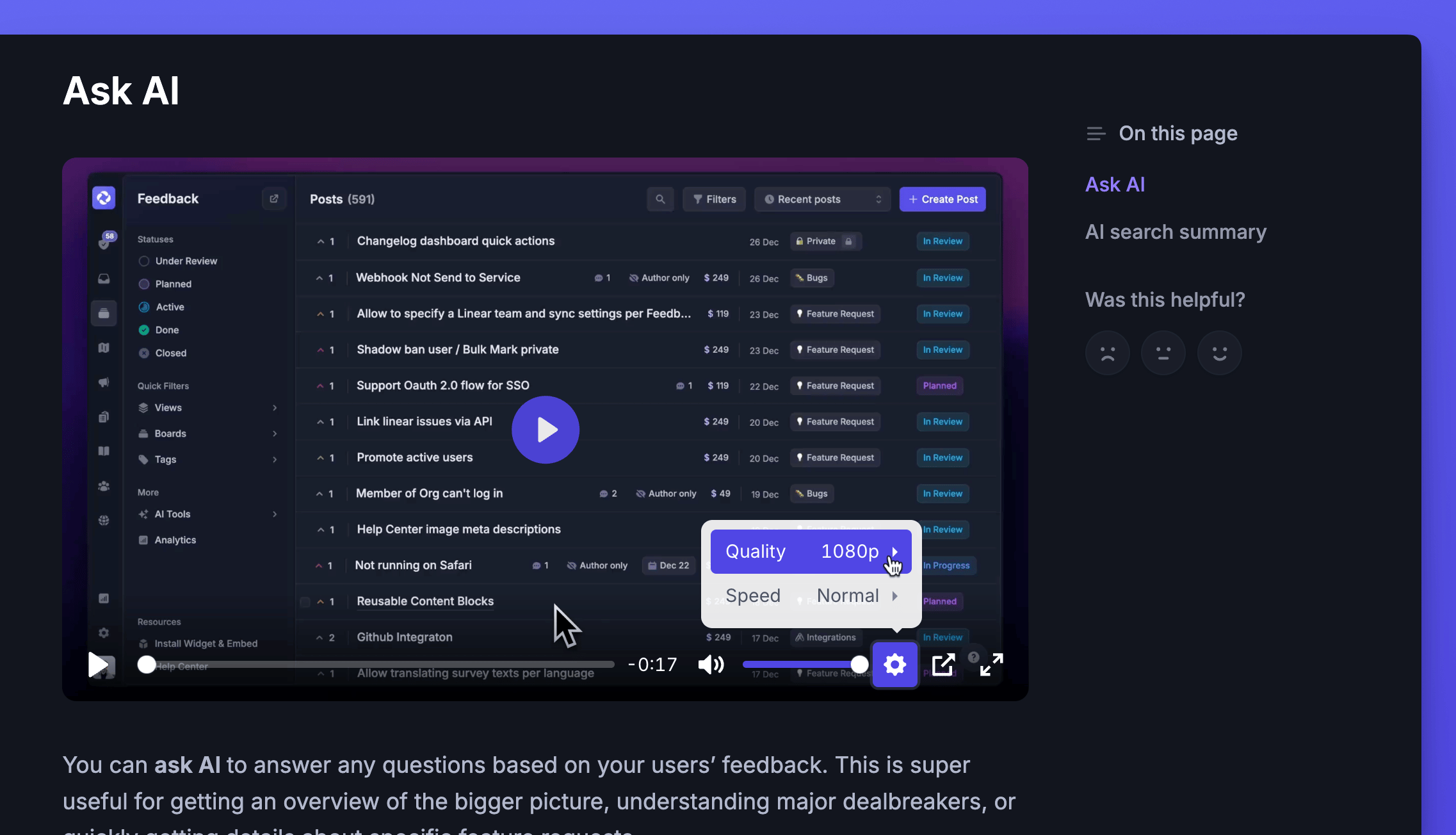Open the megaphone changelog icon
Viewport: 1456px width, 835px height.
point(104,382)
